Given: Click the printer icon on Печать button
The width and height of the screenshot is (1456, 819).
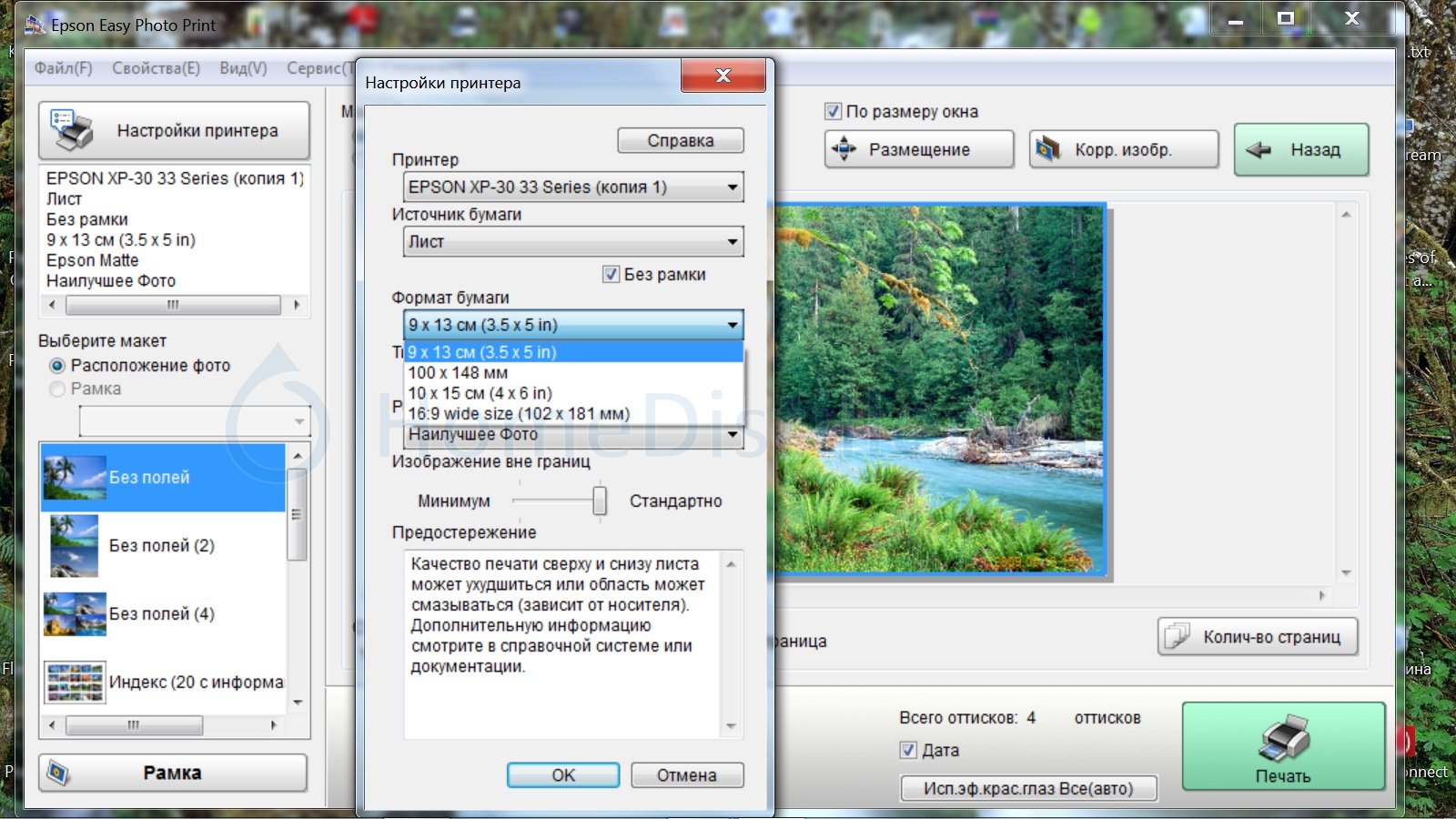Looking at the screenshot, I should 1284,738.
